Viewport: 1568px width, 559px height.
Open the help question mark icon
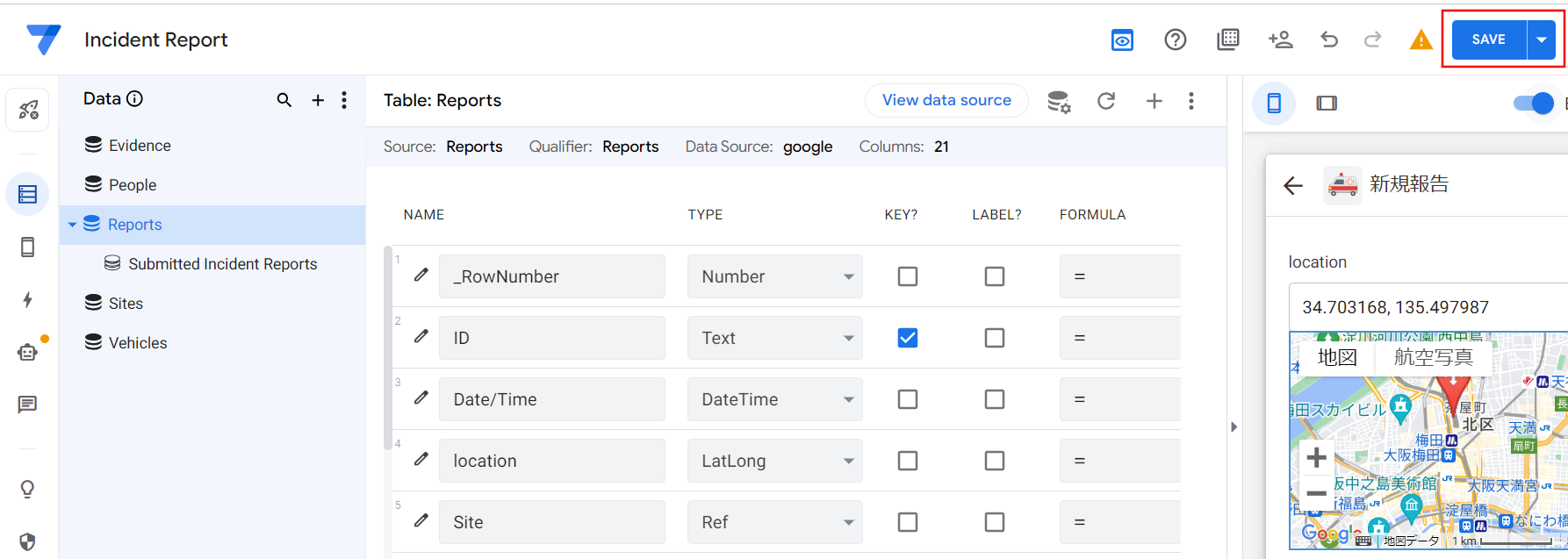(x=1175, y=39)
